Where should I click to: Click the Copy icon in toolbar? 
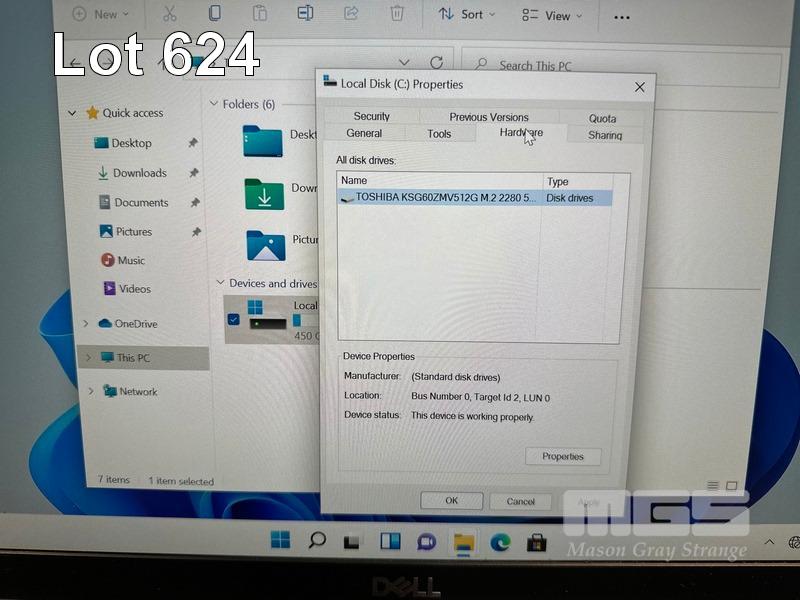click(215, 14)
